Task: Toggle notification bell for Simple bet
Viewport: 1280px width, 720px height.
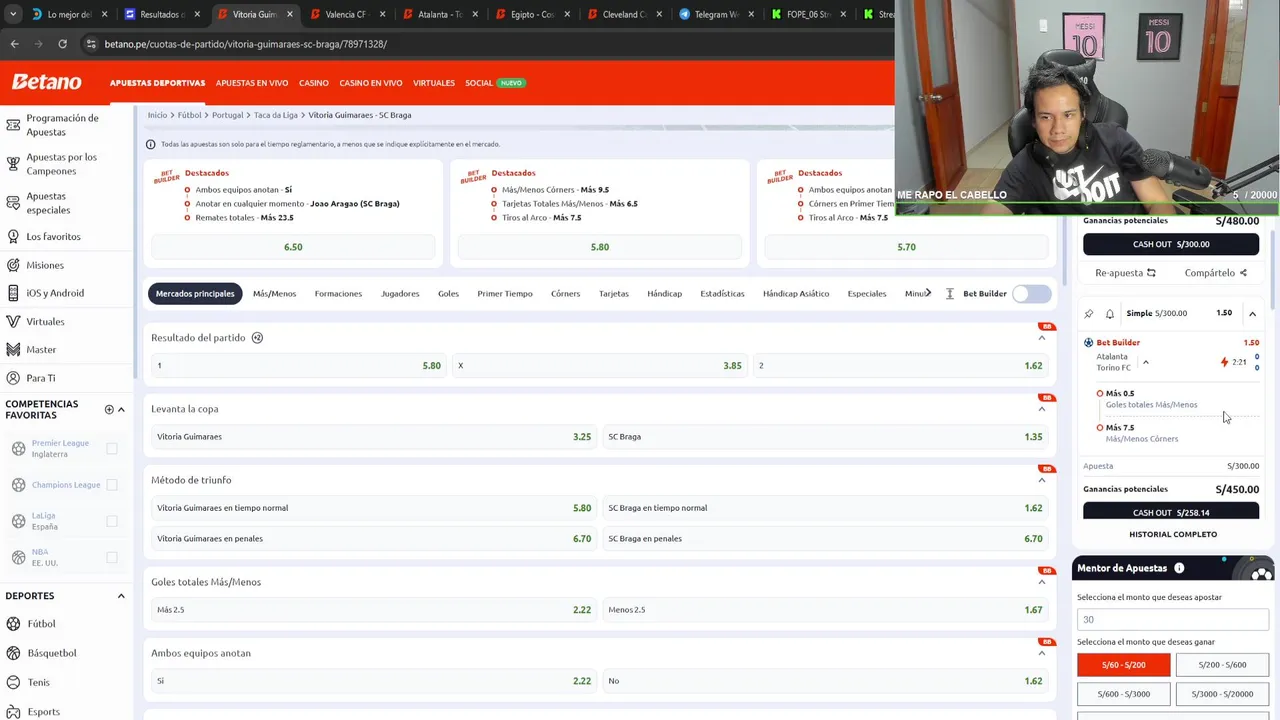Action: tap(1110, 314)
